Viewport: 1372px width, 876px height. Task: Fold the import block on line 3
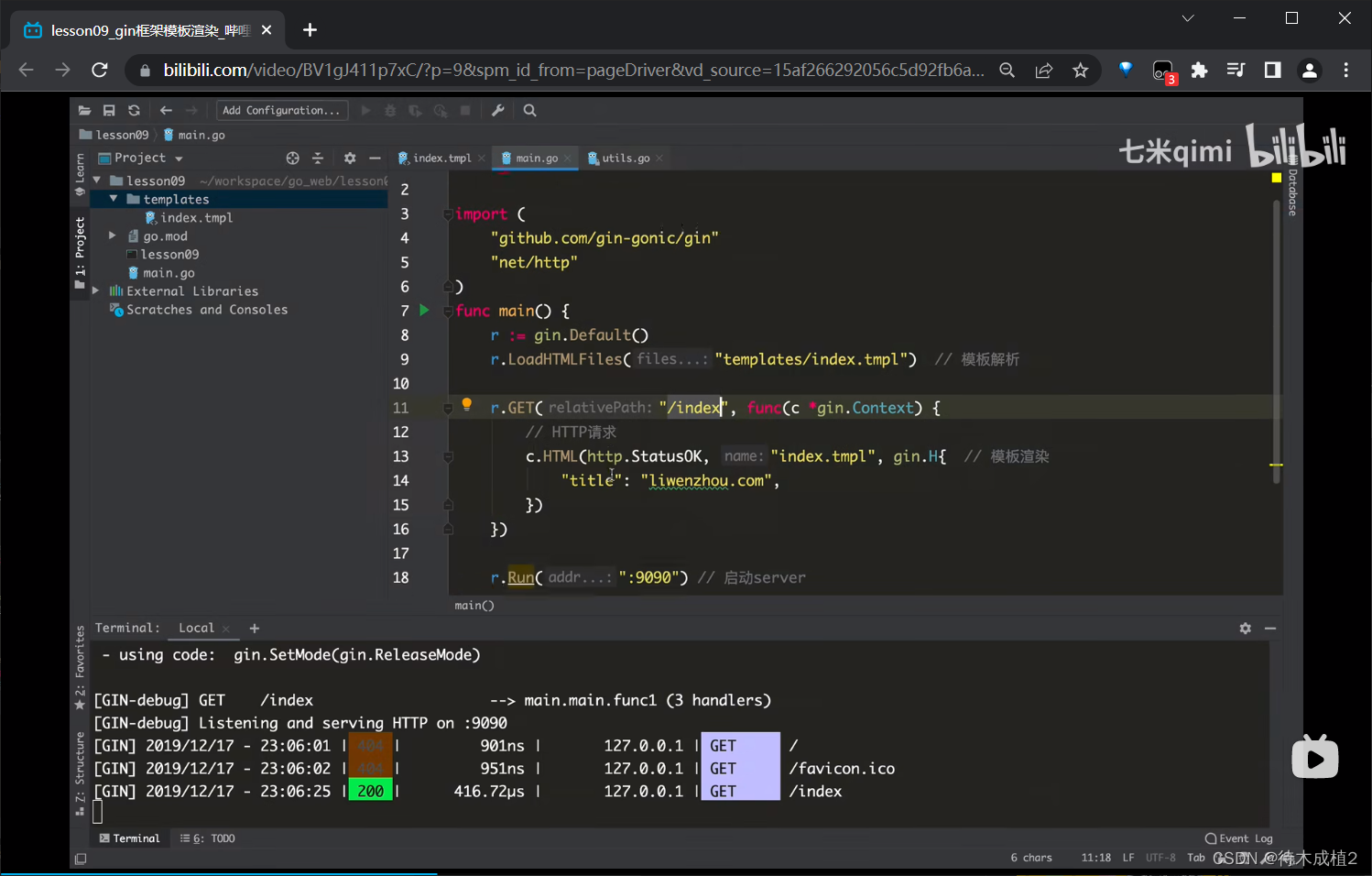pos(448,214)
